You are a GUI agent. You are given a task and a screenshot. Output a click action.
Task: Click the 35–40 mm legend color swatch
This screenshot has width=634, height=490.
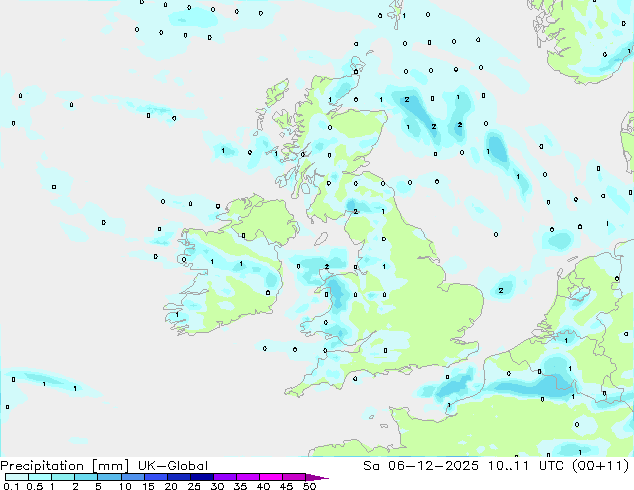[247, 477]
